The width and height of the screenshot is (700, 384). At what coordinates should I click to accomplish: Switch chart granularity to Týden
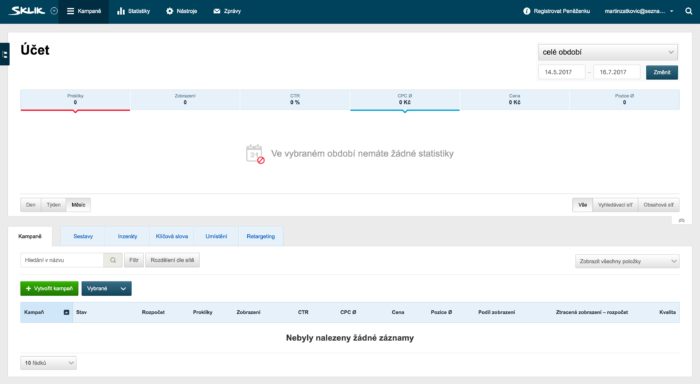point(53,205)
